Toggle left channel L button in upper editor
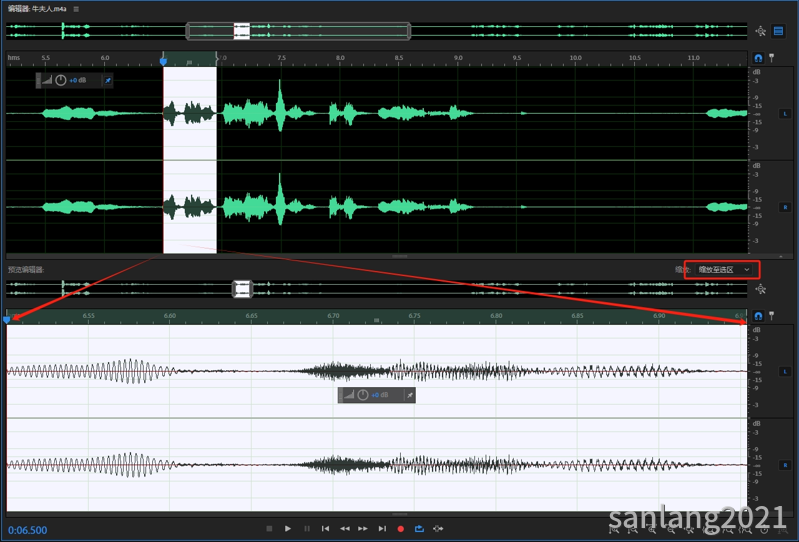This screenshot has width=799, height=542. click(x=785, y=114)
